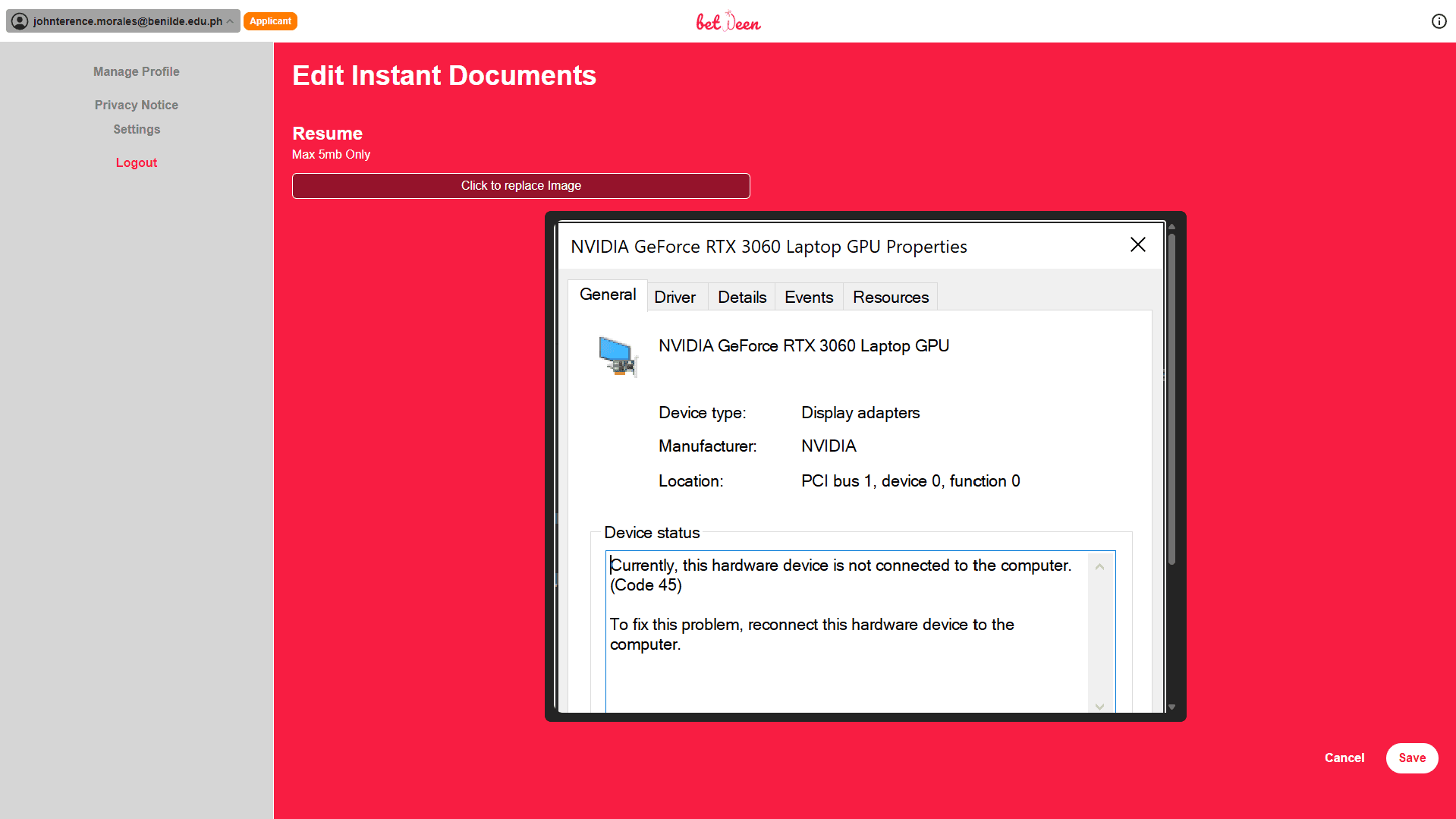Screen dimensions: 1456x819
Task: Click the Logout link
Action: point(137,162)
